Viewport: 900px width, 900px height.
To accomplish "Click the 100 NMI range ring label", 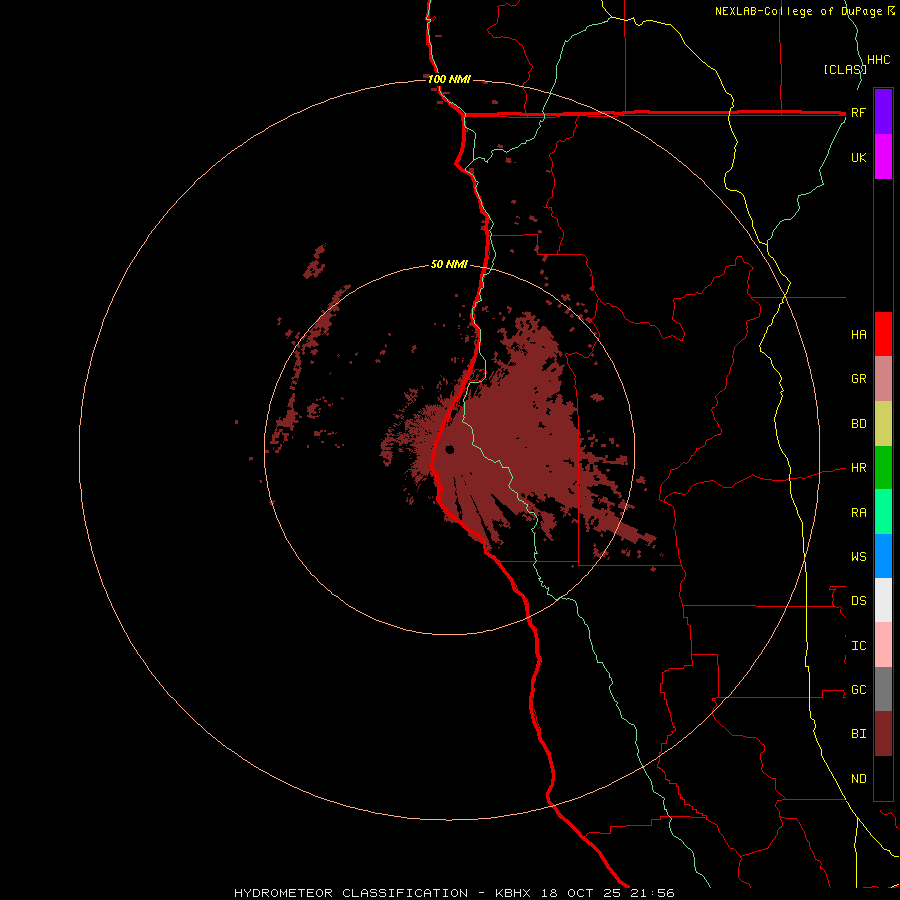I will click(449, 79).
